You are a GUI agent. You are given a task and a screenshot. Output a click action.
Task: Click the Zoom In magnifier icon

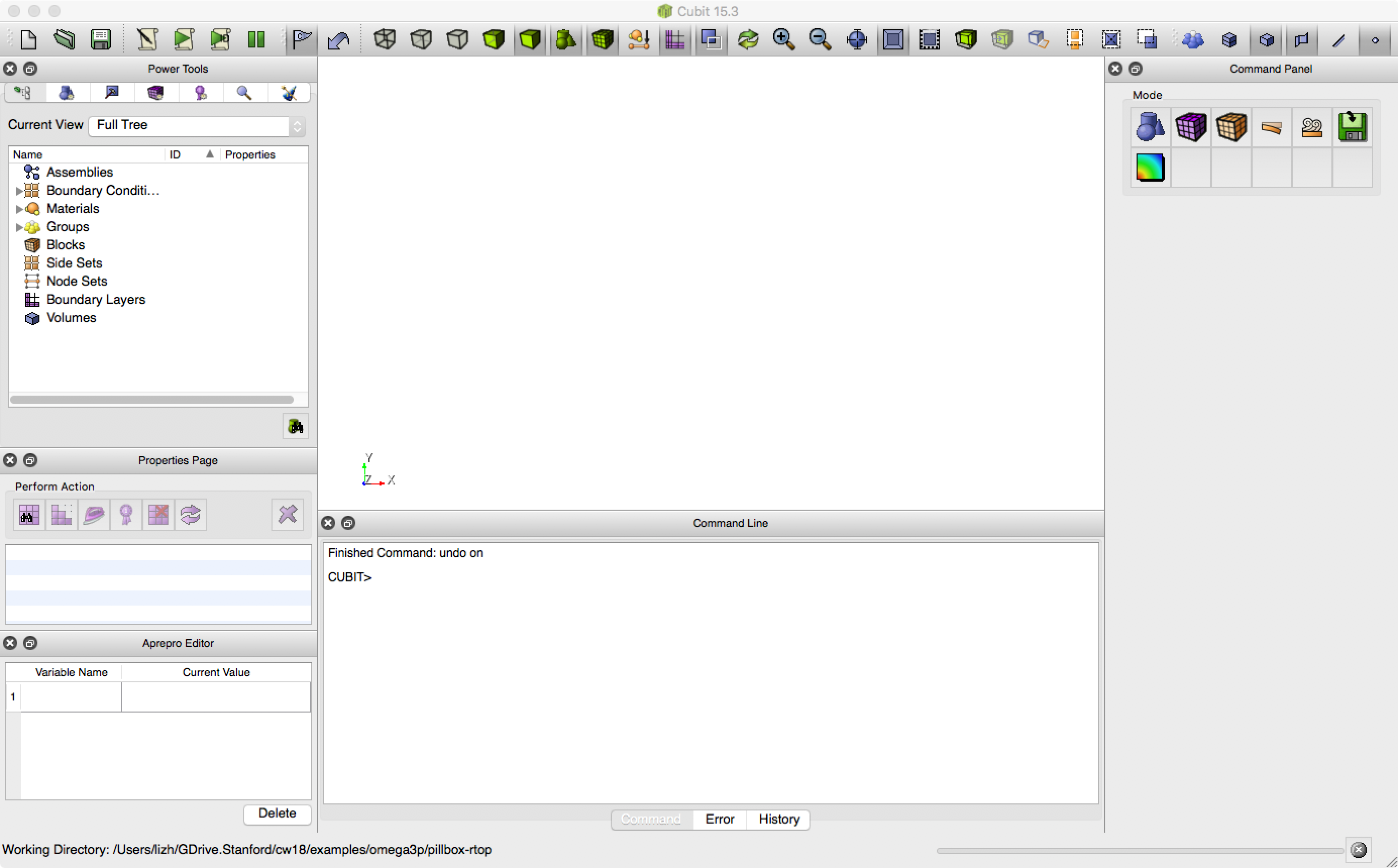coord(784,39)
